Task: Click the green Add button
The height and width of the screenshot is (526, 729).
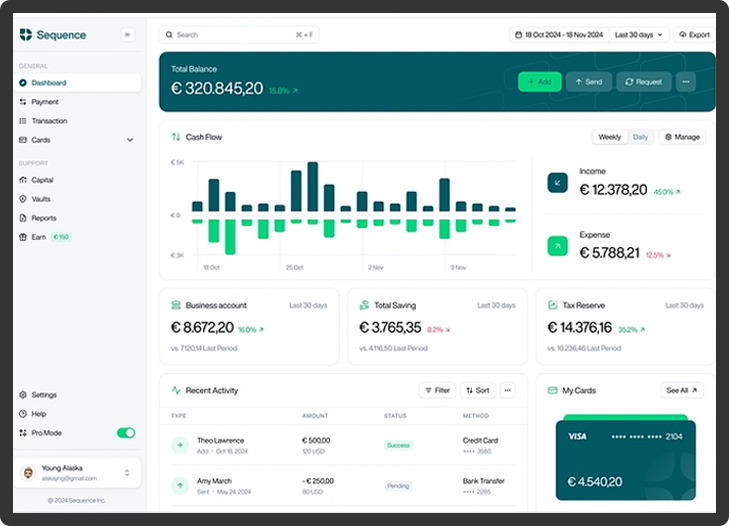Action: [x=539, y=82]
